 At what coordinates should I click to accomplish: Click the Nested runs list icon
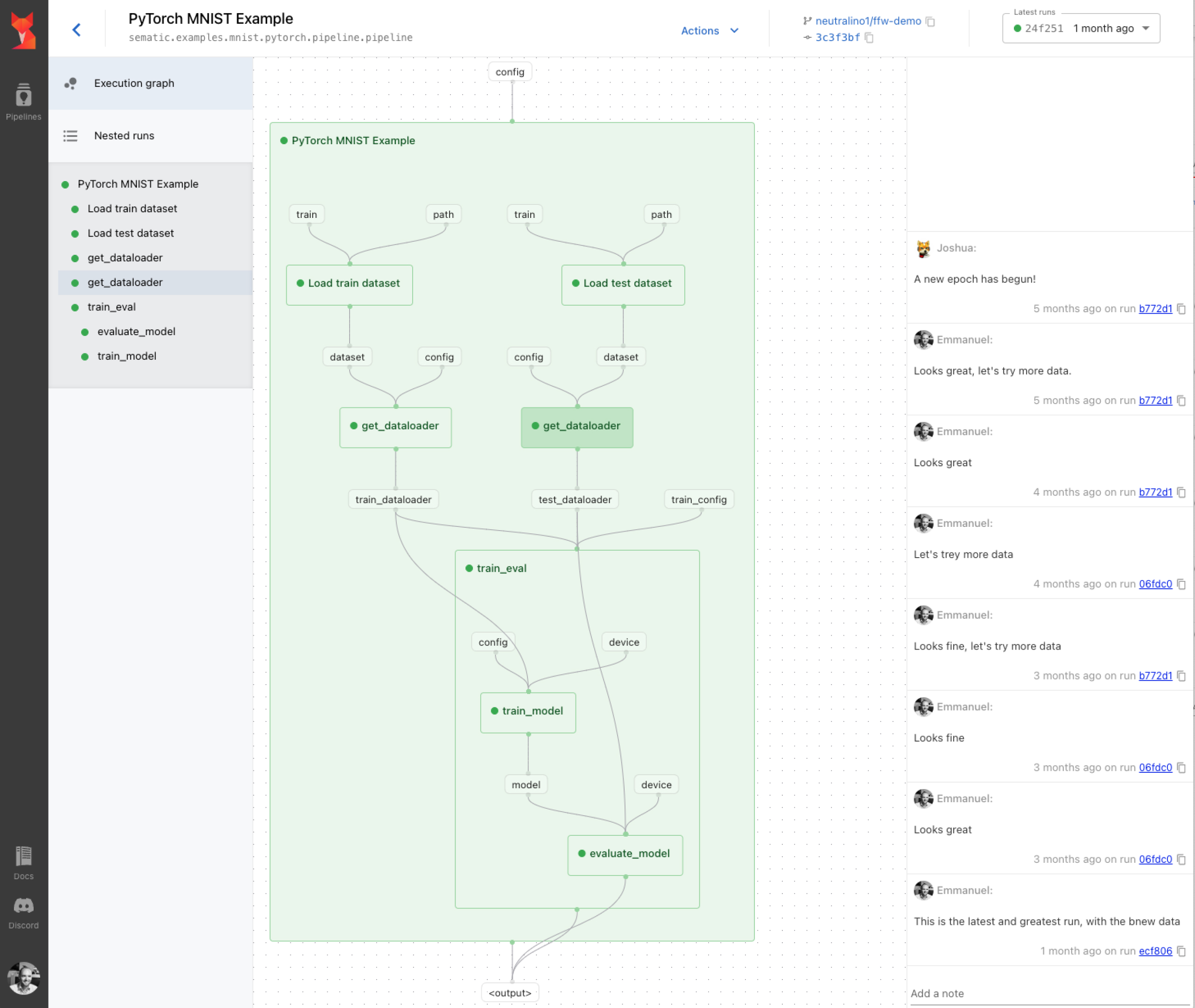click(x=70, y=136)
